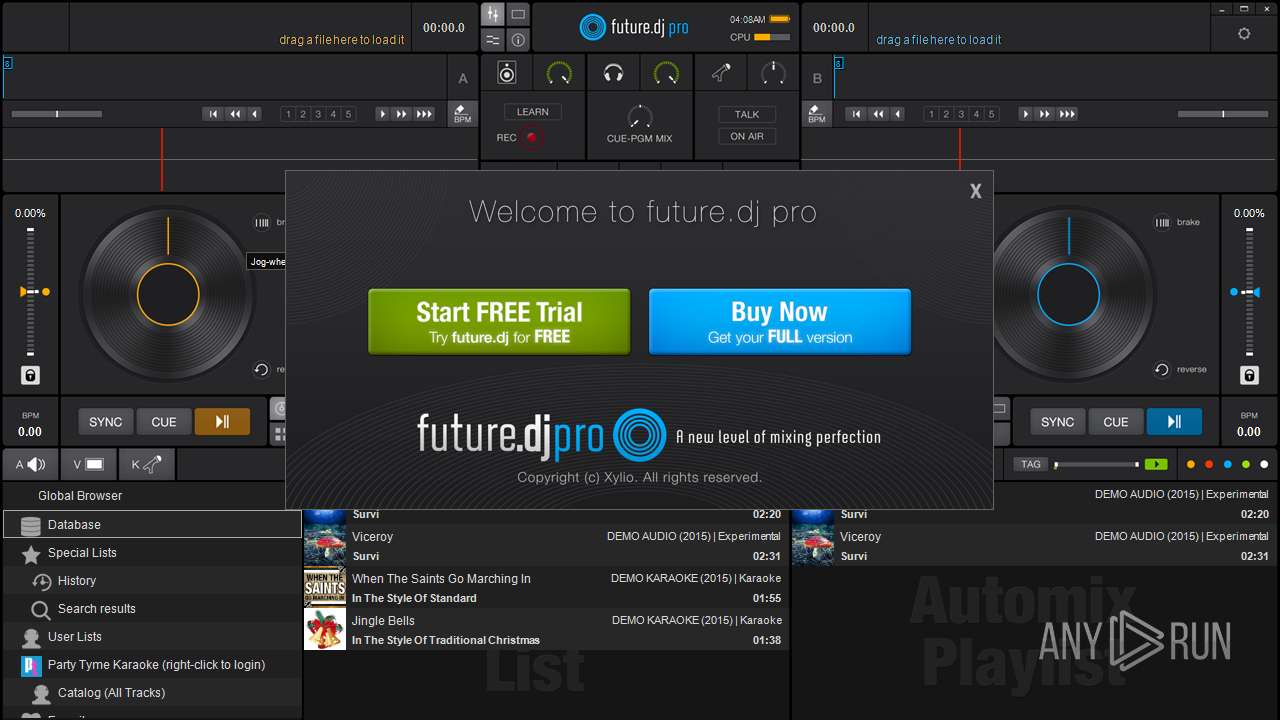This screenshot has height=720, width=1280.
Task: Close the welcome dialog with the X
Action: [975, 191]
